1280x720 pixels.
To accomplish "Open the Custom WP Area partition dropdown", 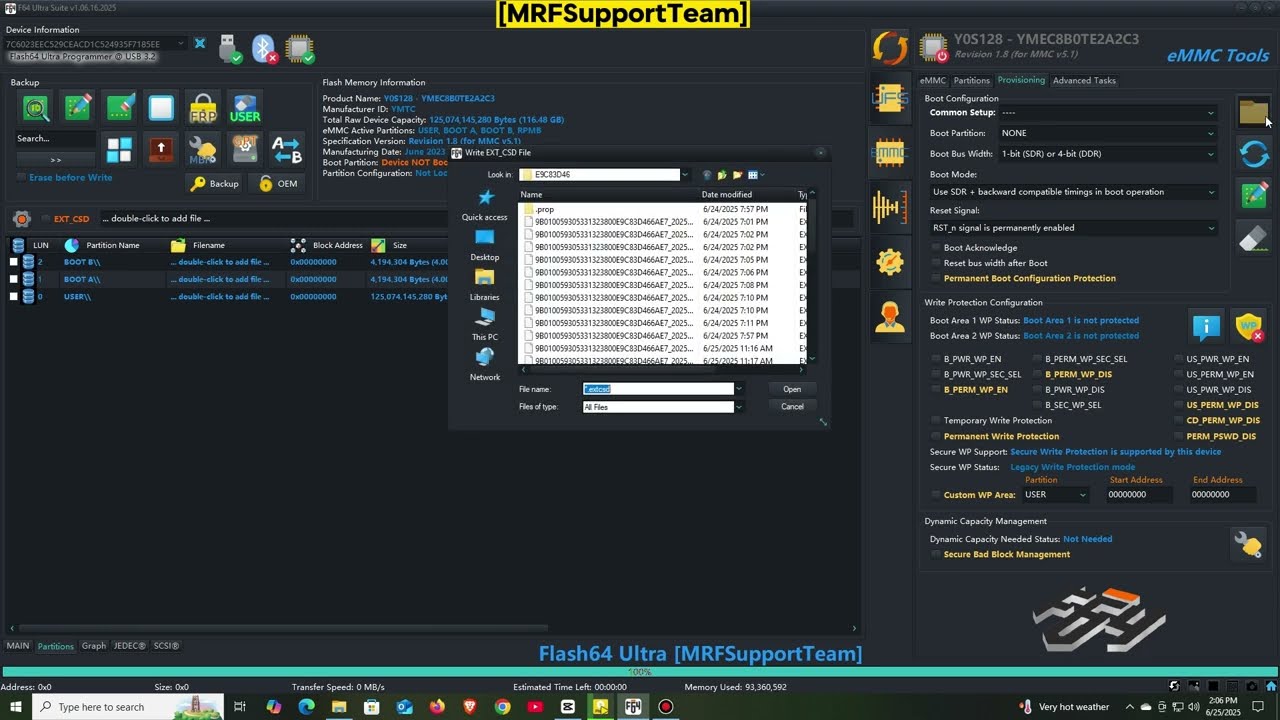I will [x=1056, y=495].
